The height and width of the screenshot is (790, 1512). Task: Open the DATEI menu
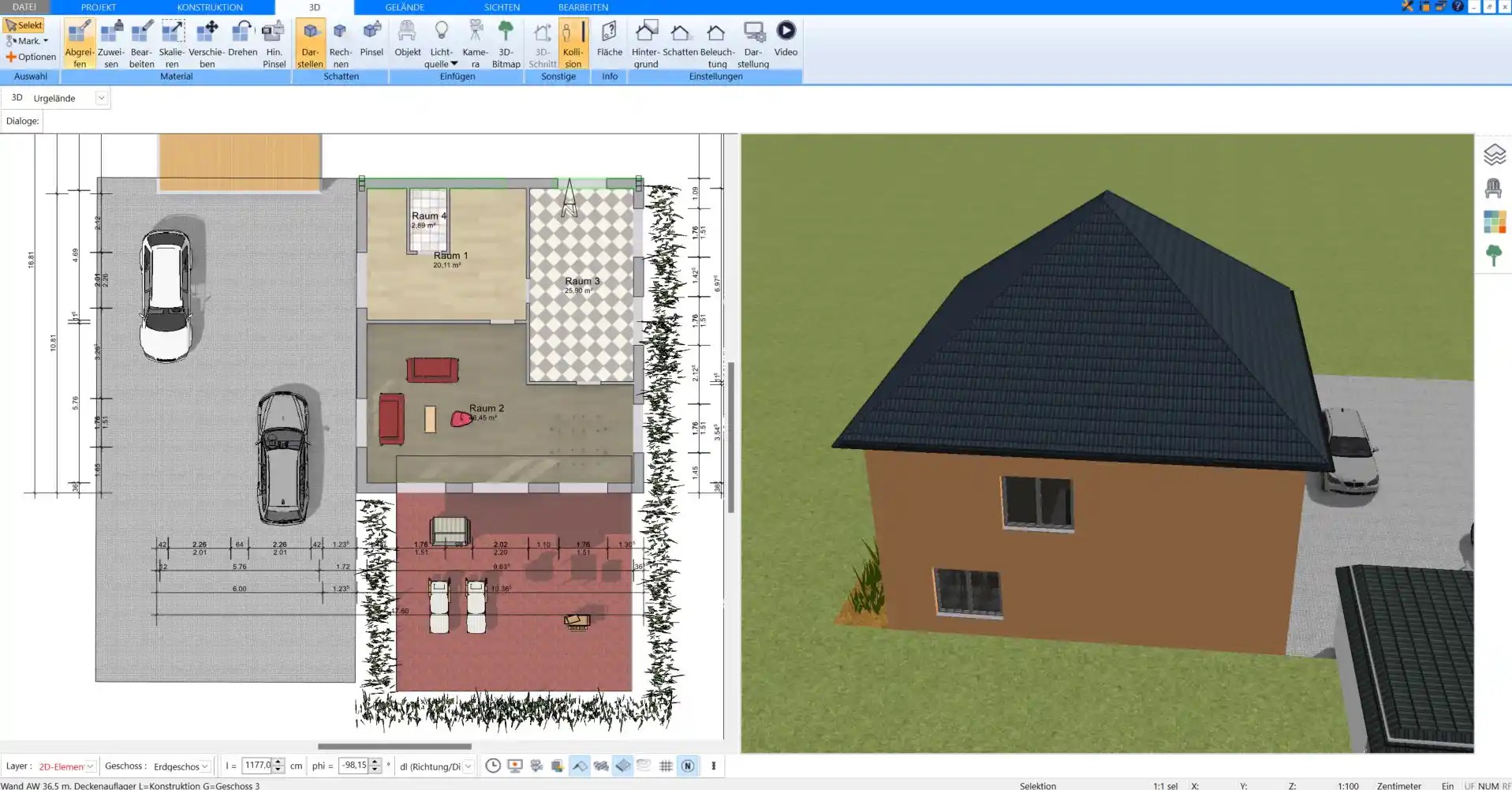click(x=24, y=7)
